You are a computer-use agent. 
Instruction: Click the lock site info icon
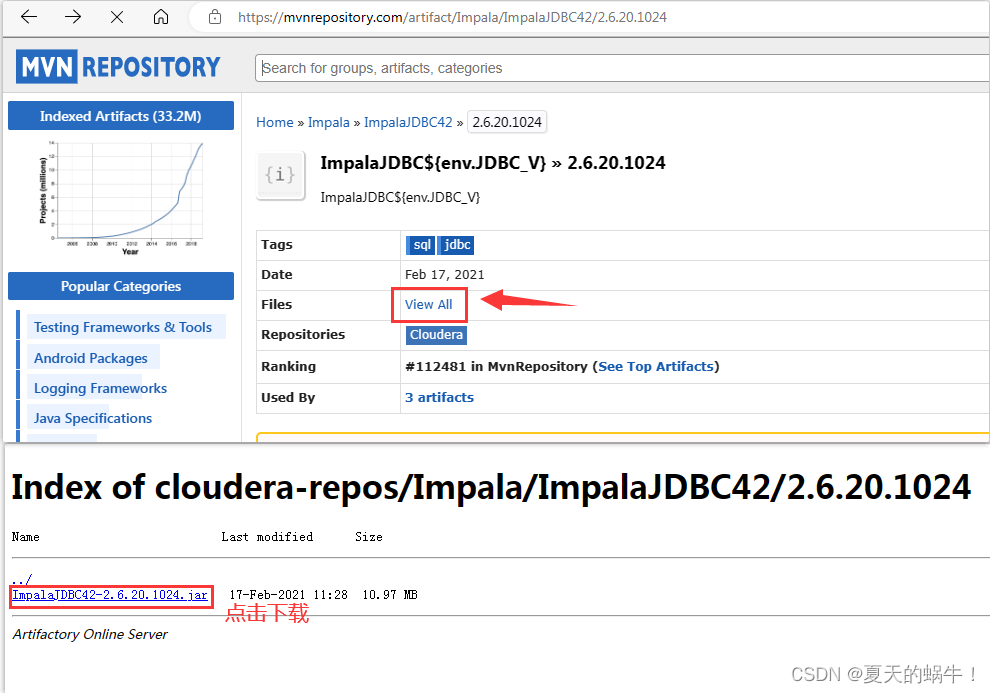(x=215, y=17)
